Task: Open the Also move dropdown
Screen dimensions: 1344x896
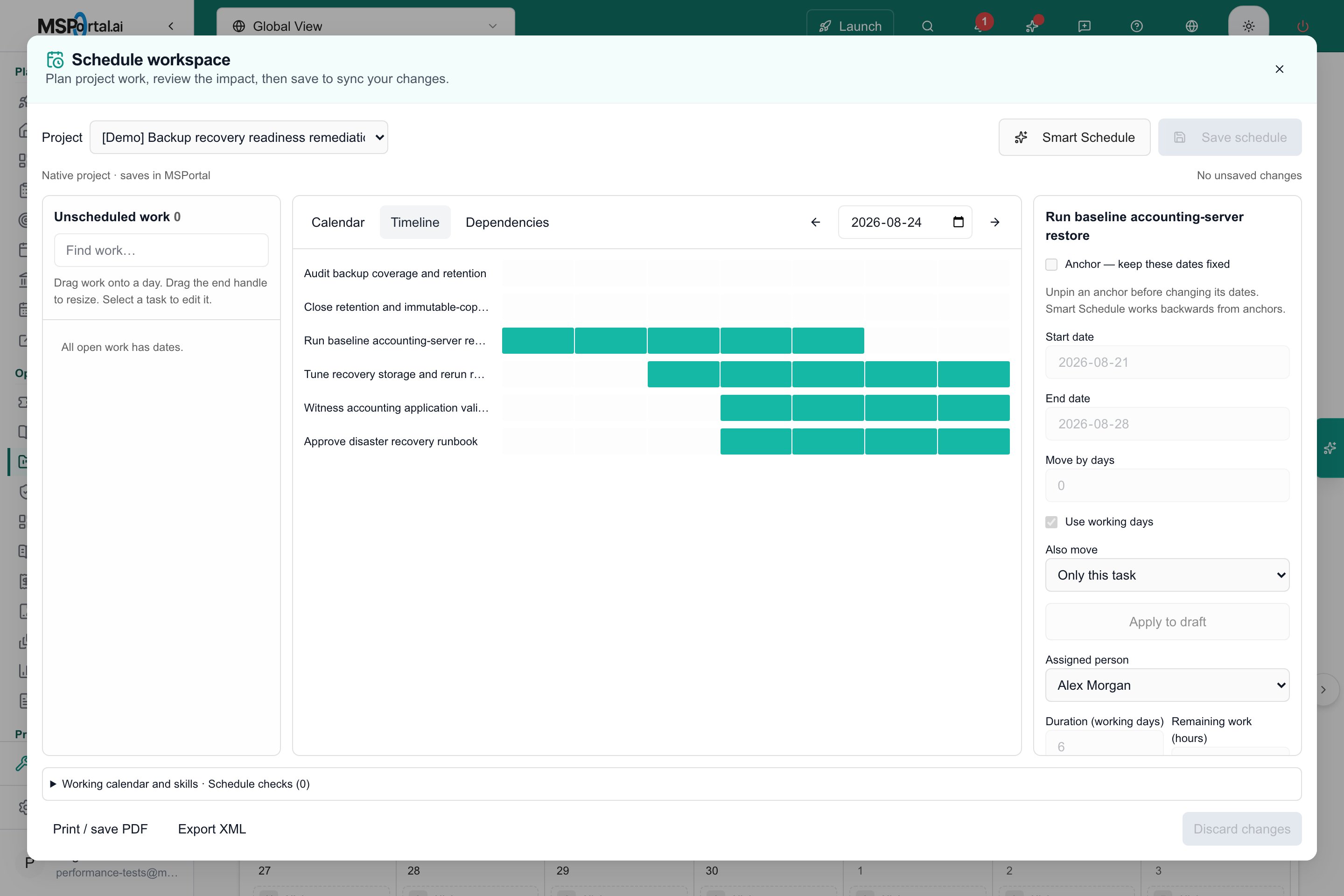Action: pos(1167,575)
